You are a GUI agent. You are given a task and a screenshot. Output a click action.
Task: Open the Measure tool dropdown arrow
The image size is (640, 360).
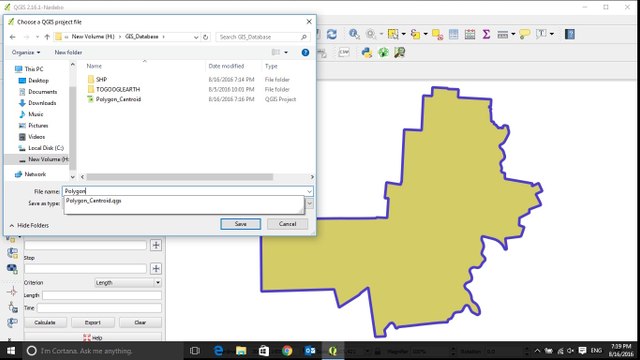pyautogui.click(x=513, y=34)
